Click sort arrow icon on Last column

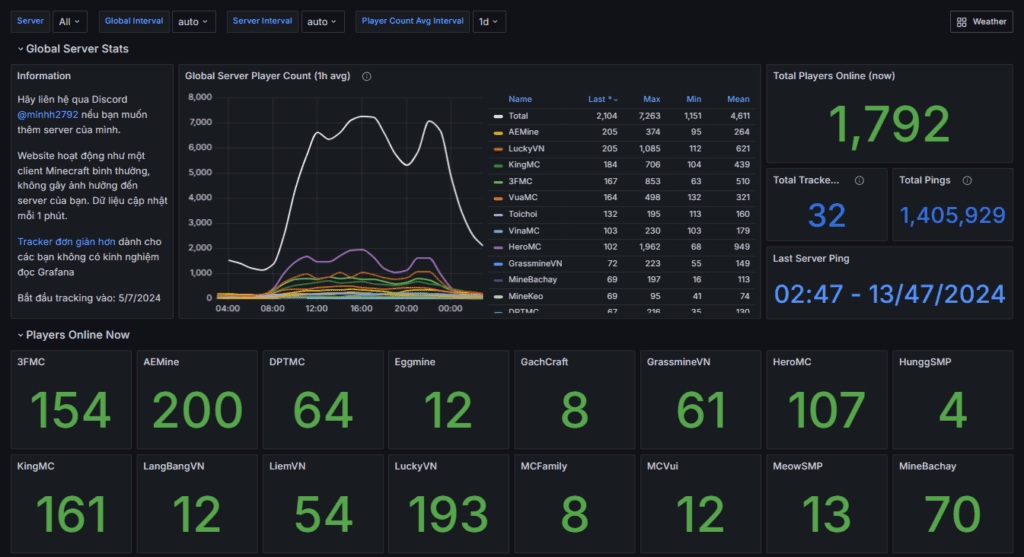[615, 100]
